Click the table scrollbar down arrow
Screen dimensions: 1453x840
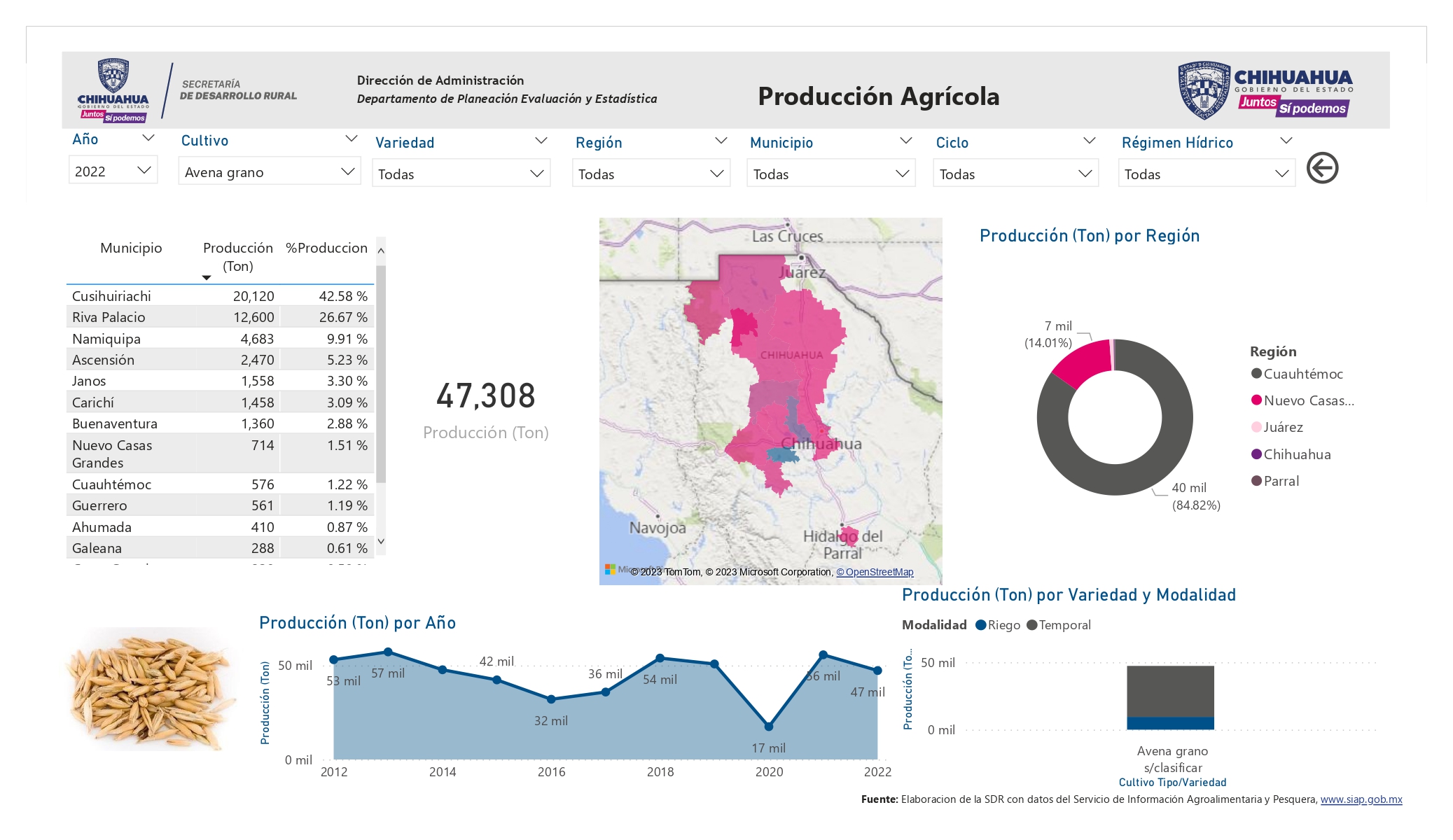(x=381, y=541)
